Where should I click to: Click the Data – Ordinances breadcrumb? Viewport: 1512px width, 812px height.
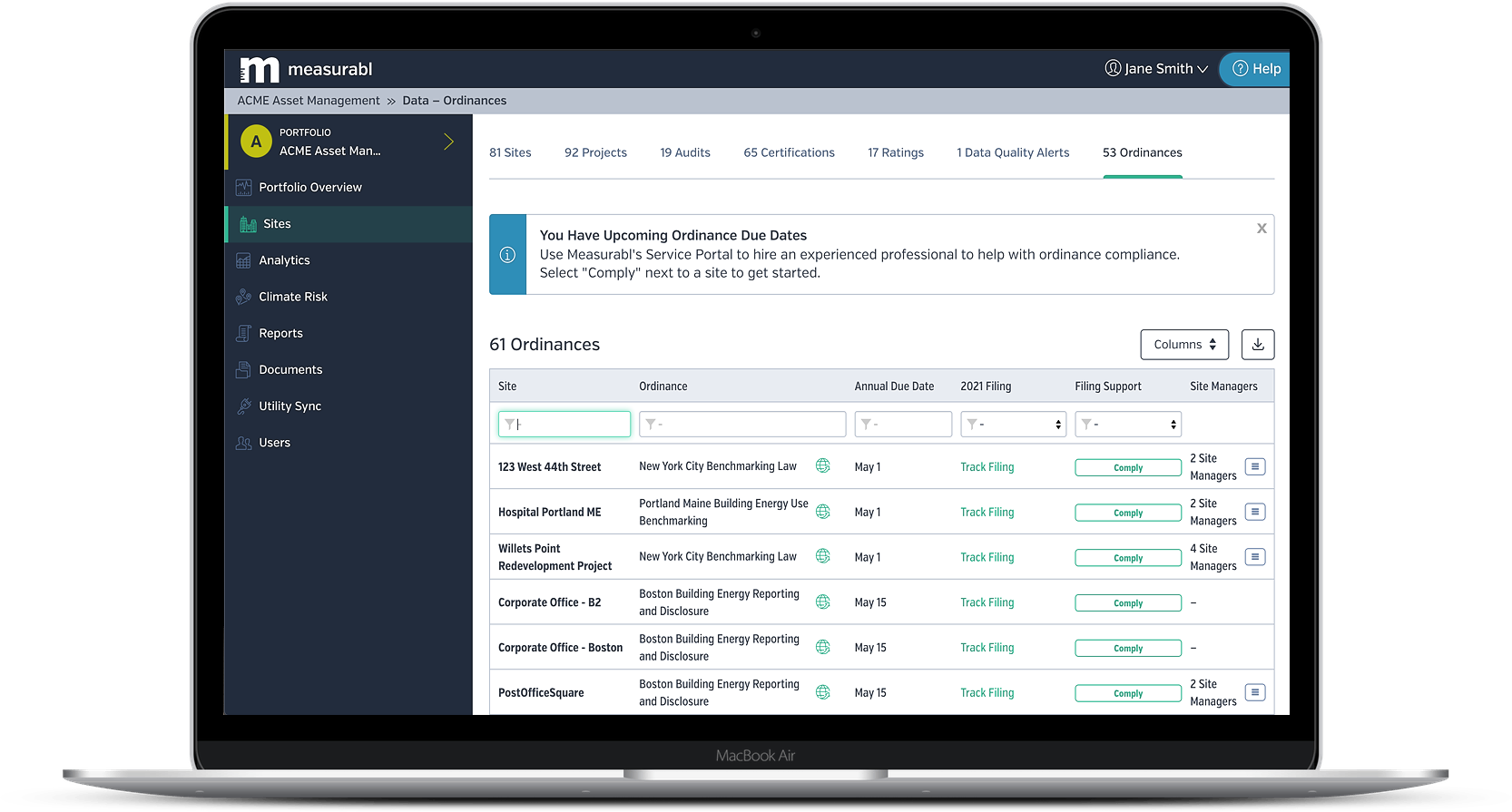(455, 101)
